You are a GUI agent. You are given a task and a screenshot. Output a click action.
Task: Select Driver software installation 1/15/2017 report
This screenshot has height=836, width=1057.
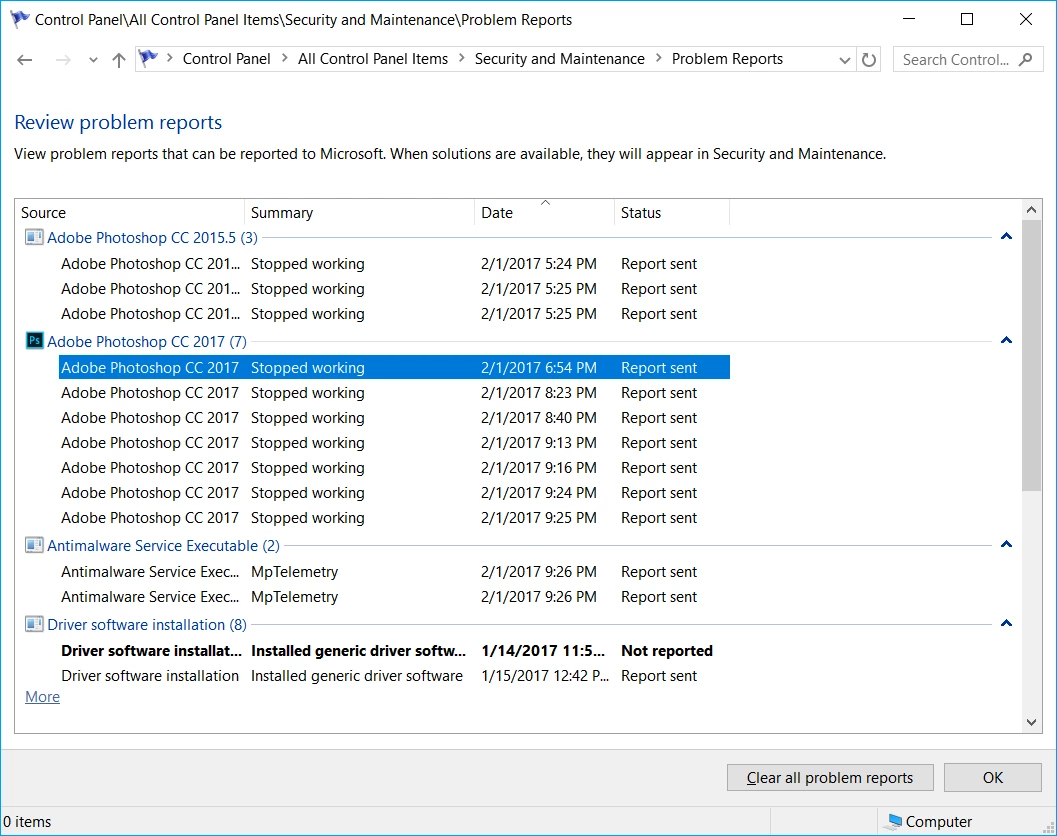[394, 676]
